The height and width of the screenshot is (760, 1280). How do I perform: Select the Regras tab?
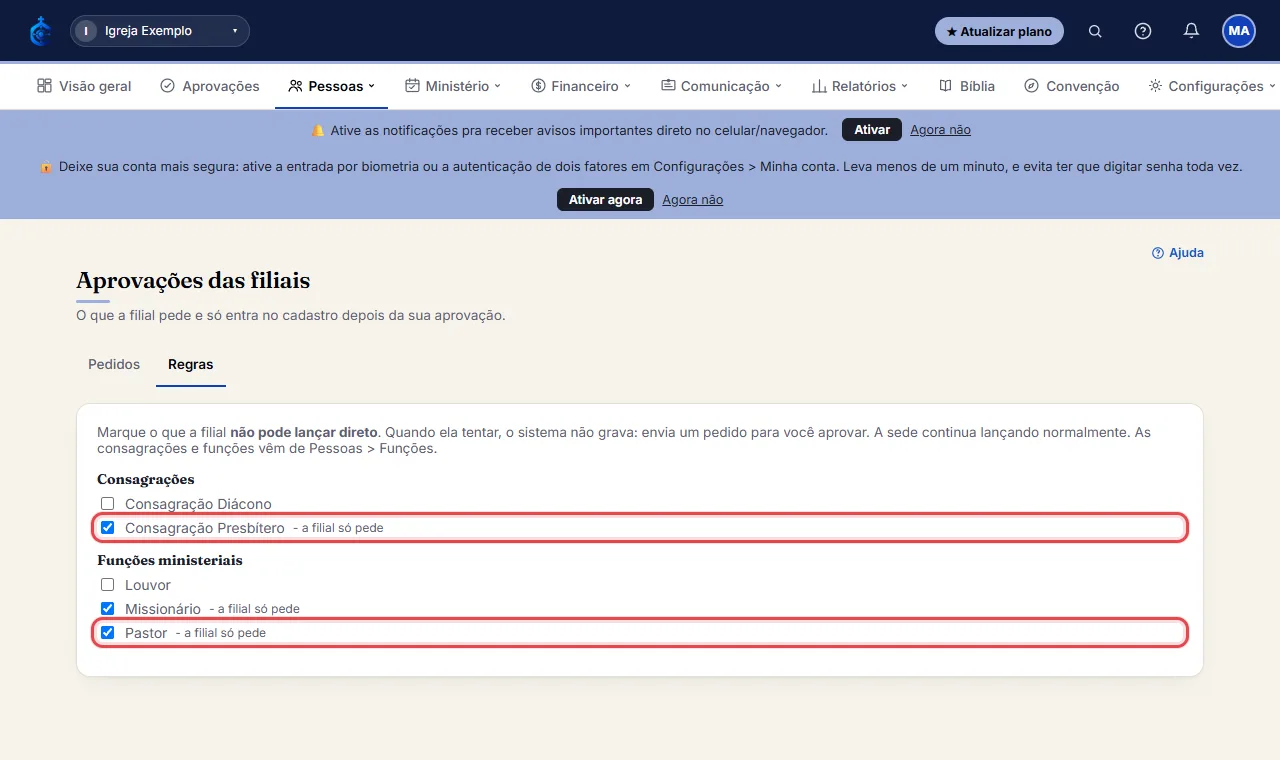pyautogui.click(x=191, y=364)
